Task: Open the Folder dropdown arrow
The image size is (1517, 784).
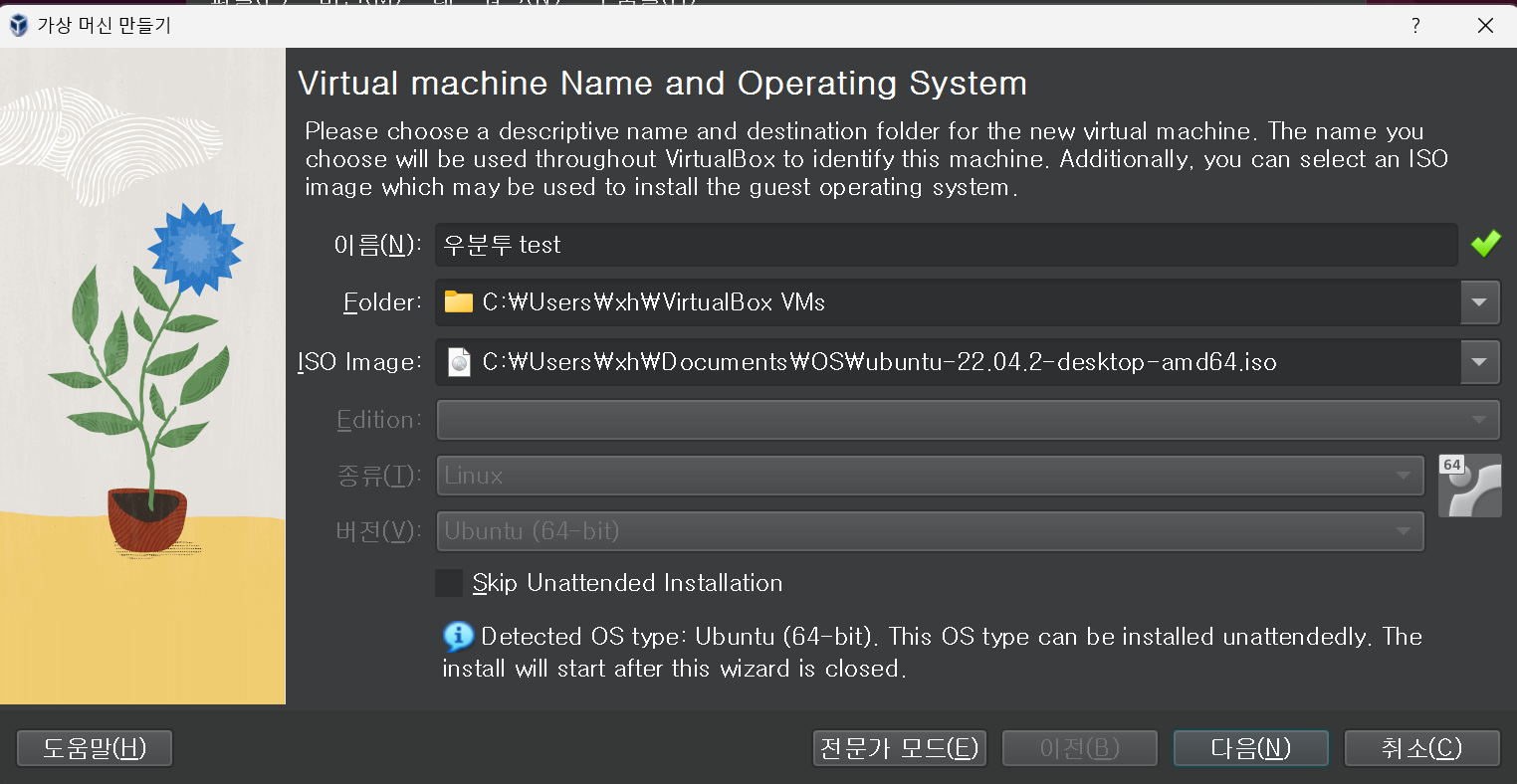Action: point(1480,302)
